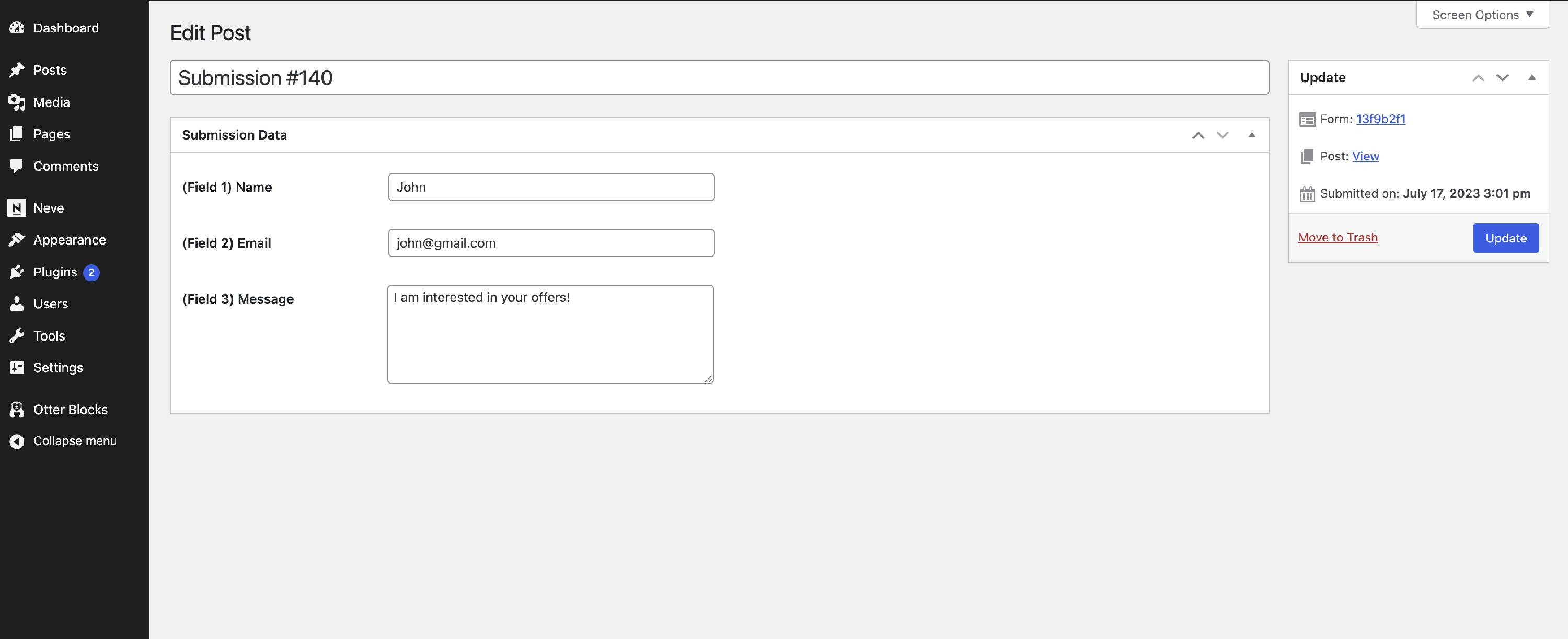The image size is (1568, 639).
Task: Open the Settings menu item
Action: (58, 368)
